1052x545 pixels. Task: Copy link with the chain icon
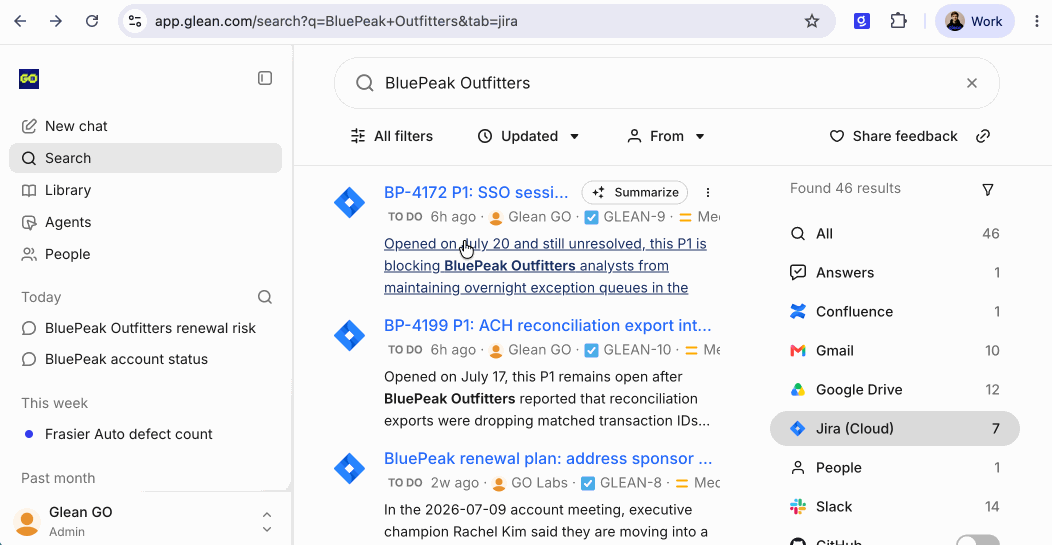coord(983,136)
